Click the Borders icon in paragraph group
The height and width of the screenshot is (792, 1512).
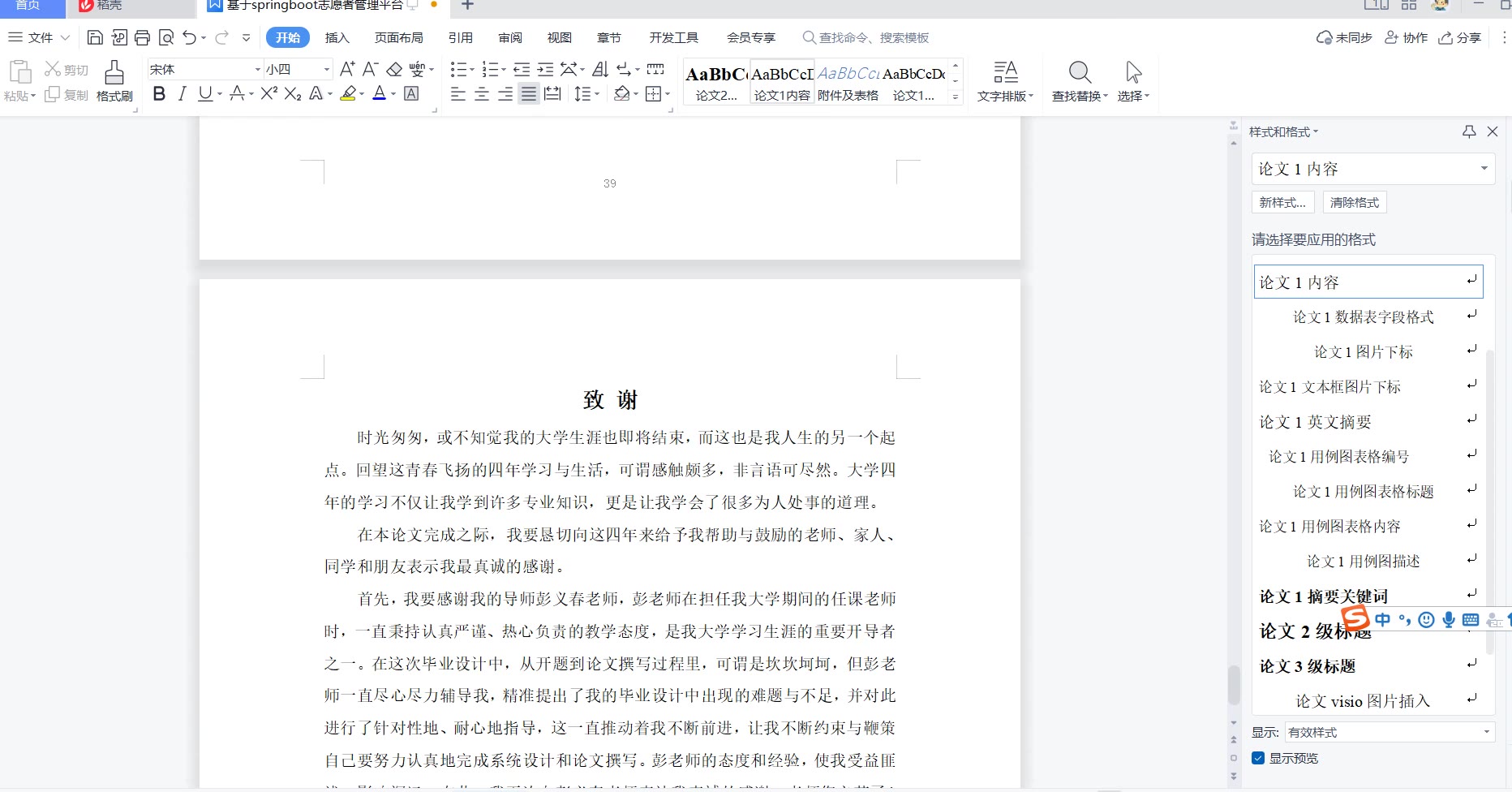[x=654, y=94]
